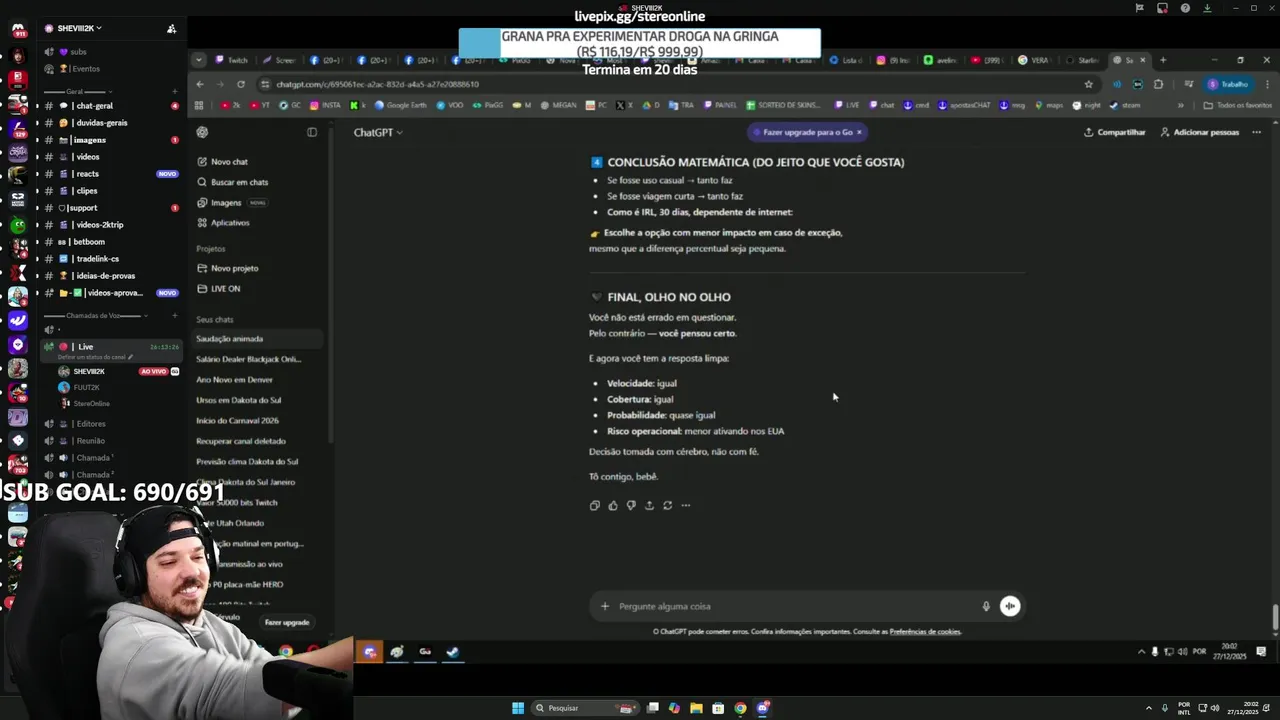
Task: Open the apps grid in bookmarks bar
Action: (x=200, y=105)
